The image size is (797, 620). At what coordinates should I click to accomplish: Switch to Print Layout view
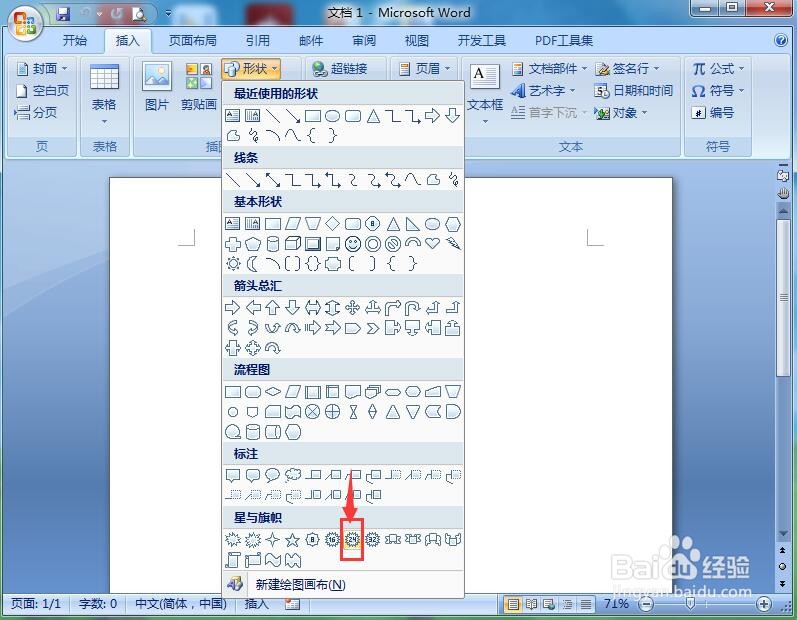513,604
